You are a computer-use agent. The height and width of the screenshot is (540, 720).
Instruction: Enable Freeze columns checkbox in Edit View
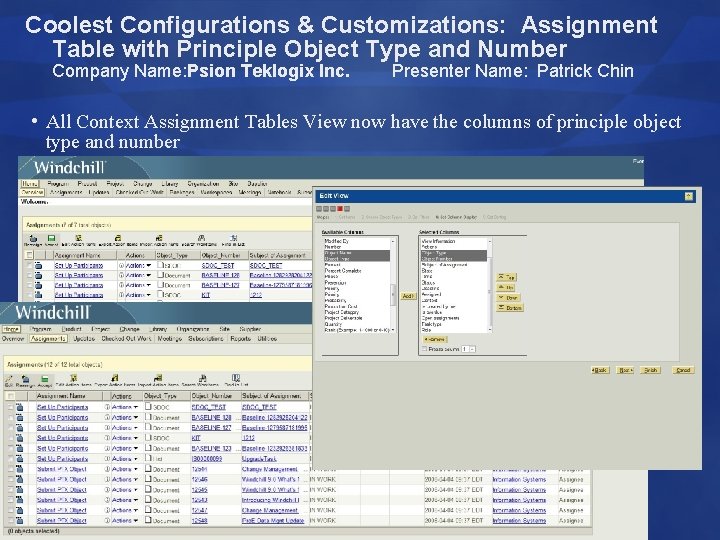(424, 349)
